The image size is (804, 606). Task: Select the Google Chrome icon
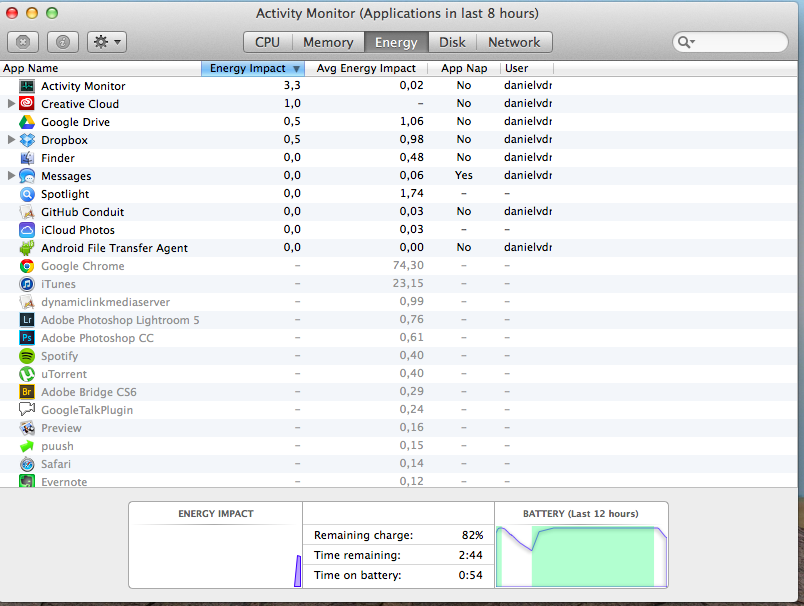click(27, 266)
